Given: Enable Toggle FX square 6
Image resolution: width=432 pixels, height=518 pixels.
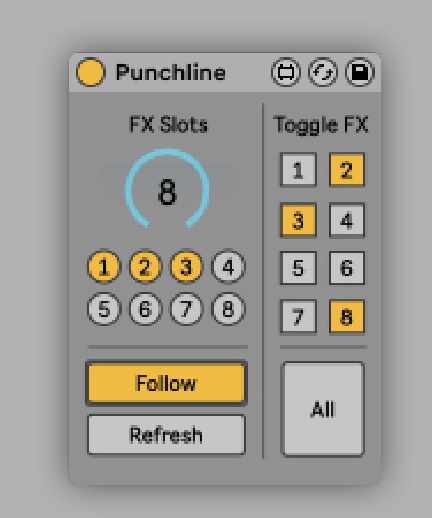Looking at the screenshot, I should [347, 268].
